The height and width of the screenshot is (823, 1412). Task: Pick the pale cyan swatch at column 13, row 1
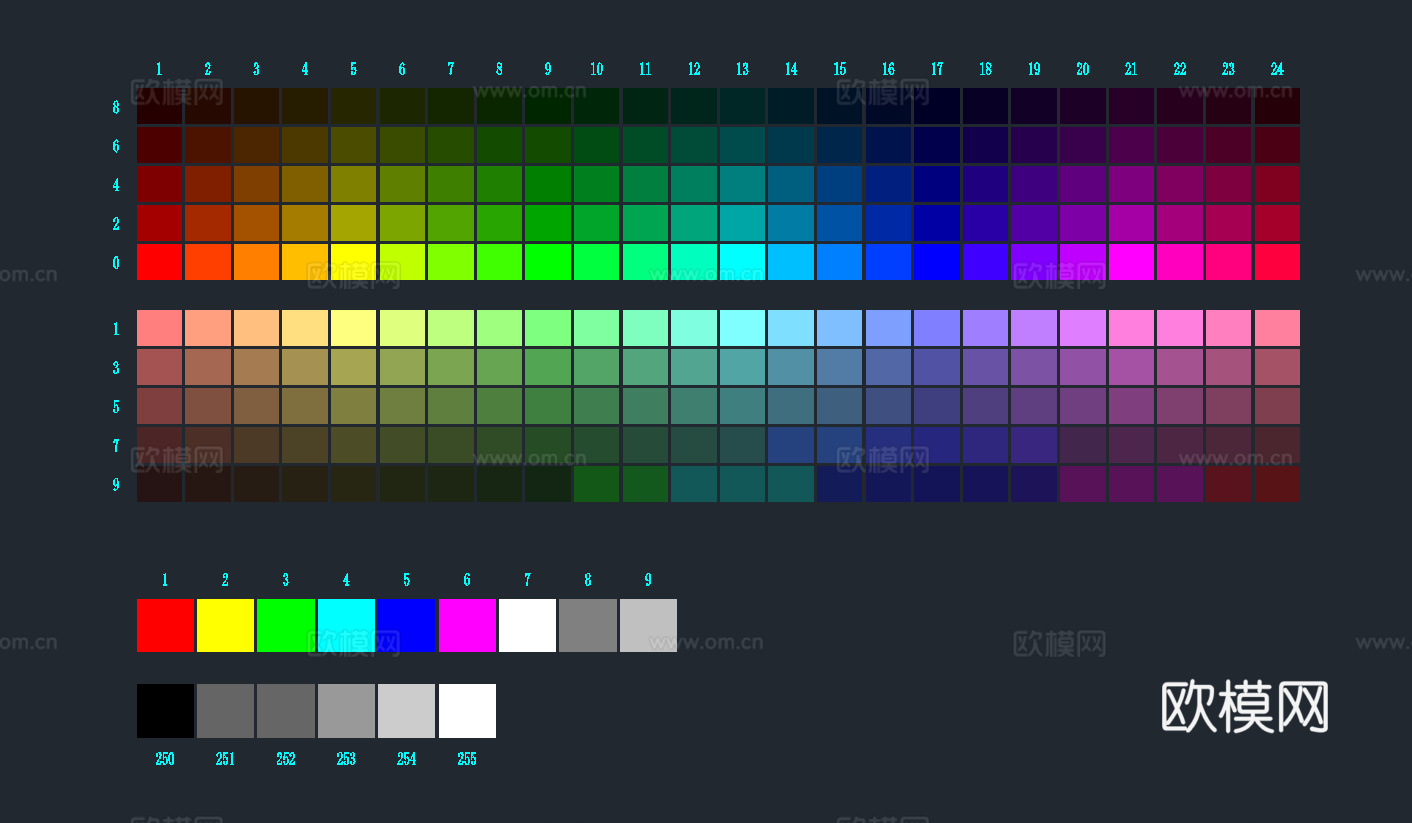pyautogui.click(x=742, y=328)
